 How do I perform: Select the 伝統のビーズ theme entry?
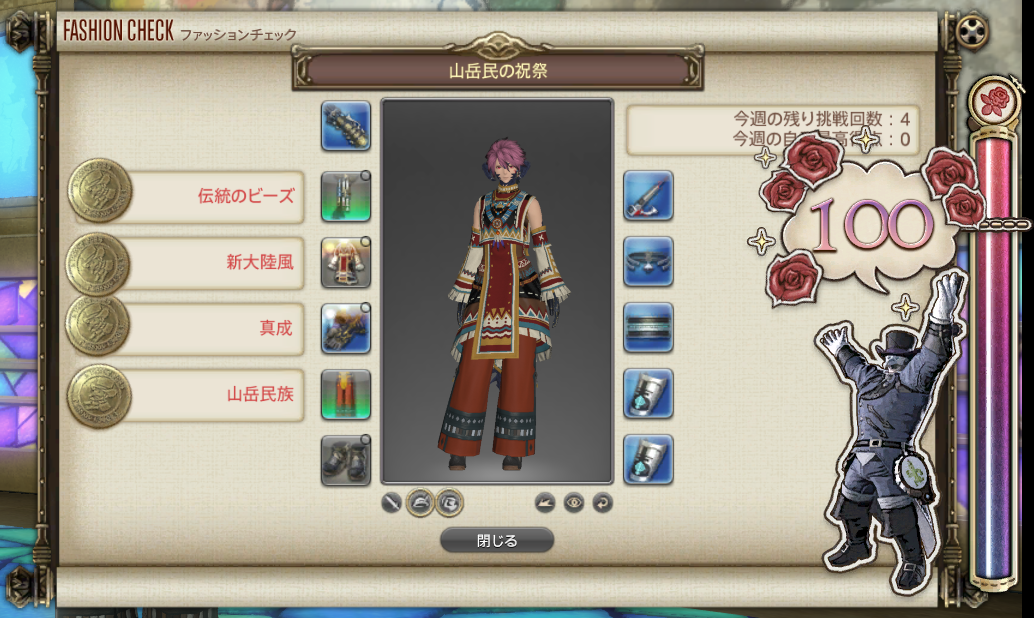[187, 196]
